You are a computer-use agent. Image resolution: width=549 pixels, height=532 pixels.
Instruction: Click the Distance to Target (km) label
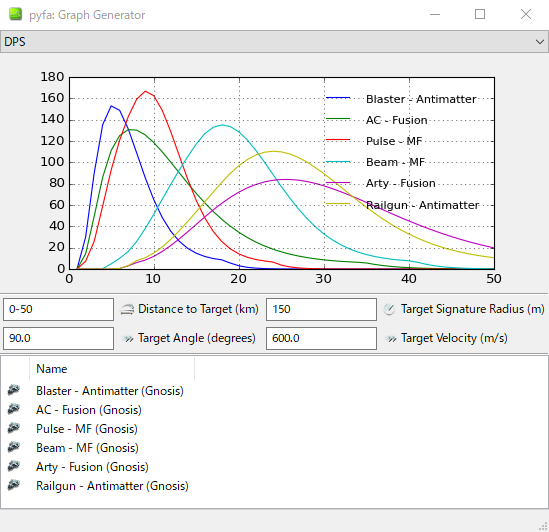(198, 309)
